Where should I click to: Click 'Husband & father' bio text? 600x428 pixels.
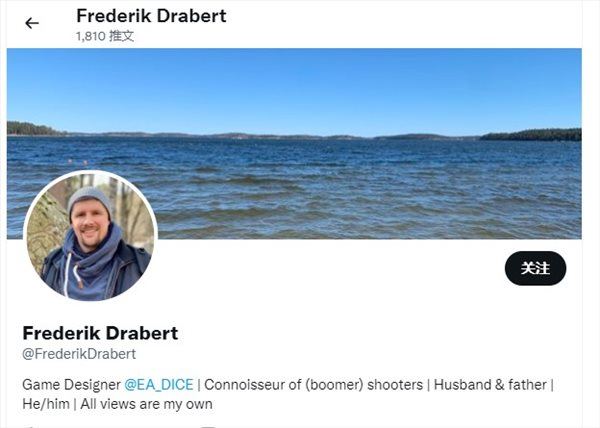[490, 384]
